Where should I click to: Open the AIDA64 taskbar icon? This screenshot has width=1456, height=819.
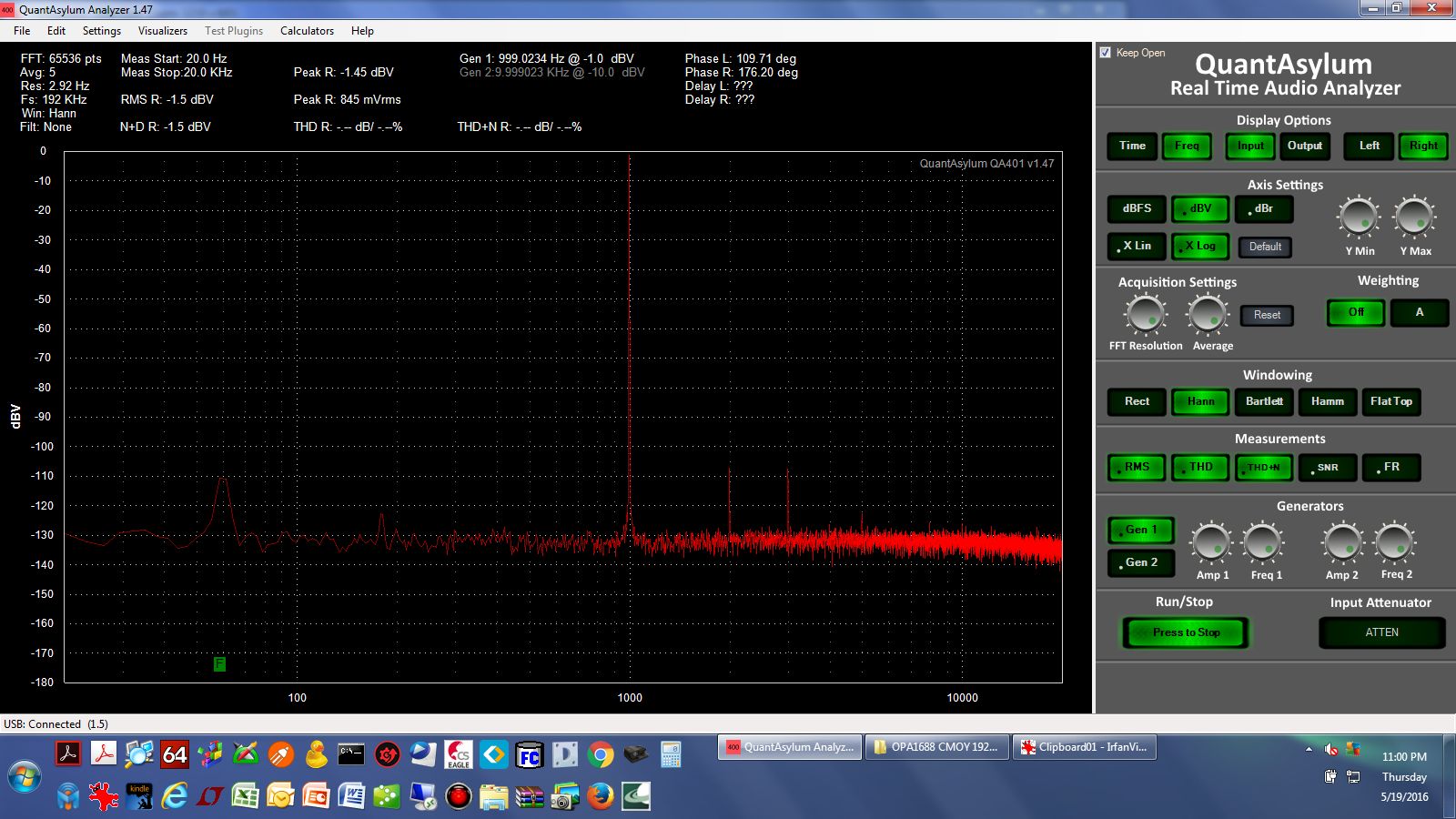(175, 754)
